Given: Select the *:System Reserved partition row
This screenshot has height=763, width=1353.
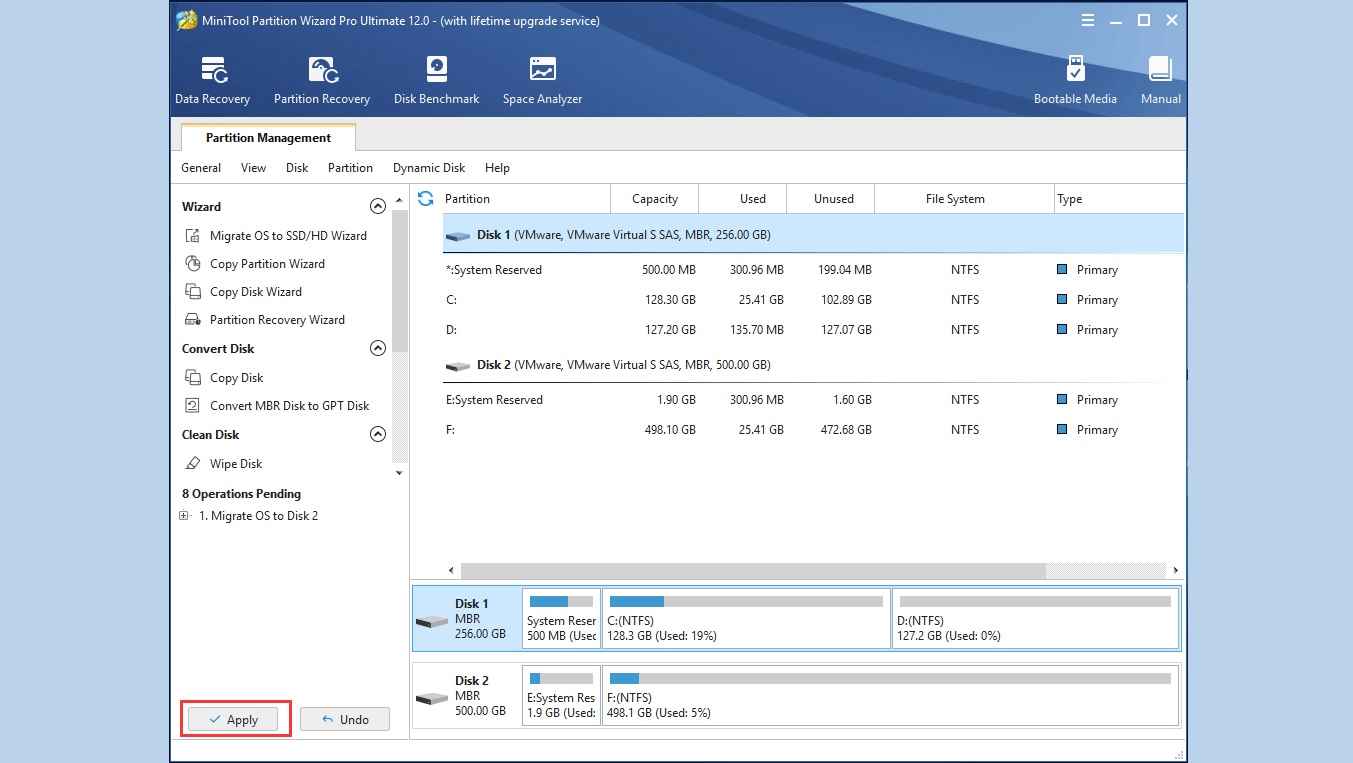Looking at the screenshot, I should (813, 270).
